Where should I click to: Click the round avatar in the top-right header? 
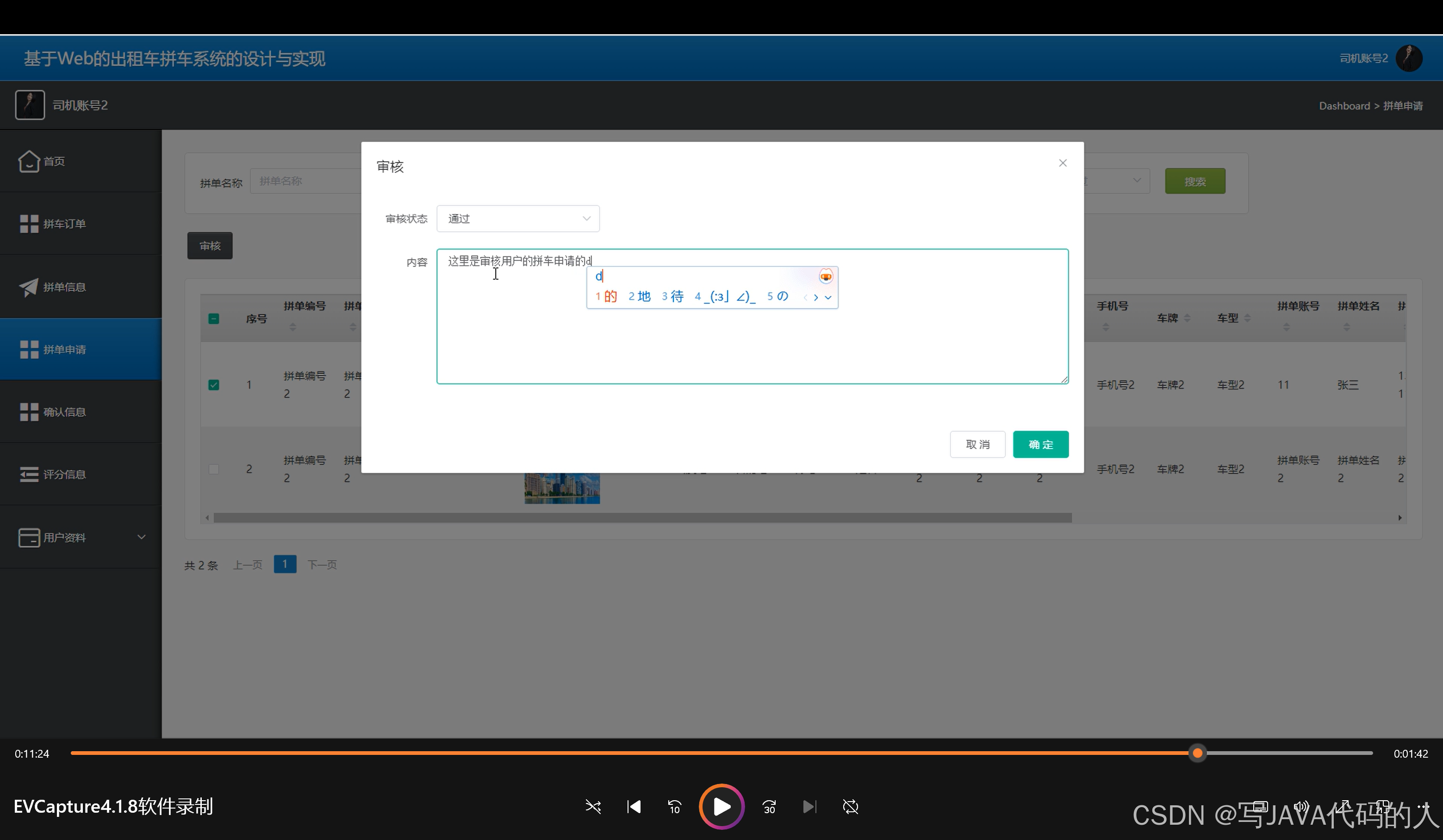pos(1409,58)
